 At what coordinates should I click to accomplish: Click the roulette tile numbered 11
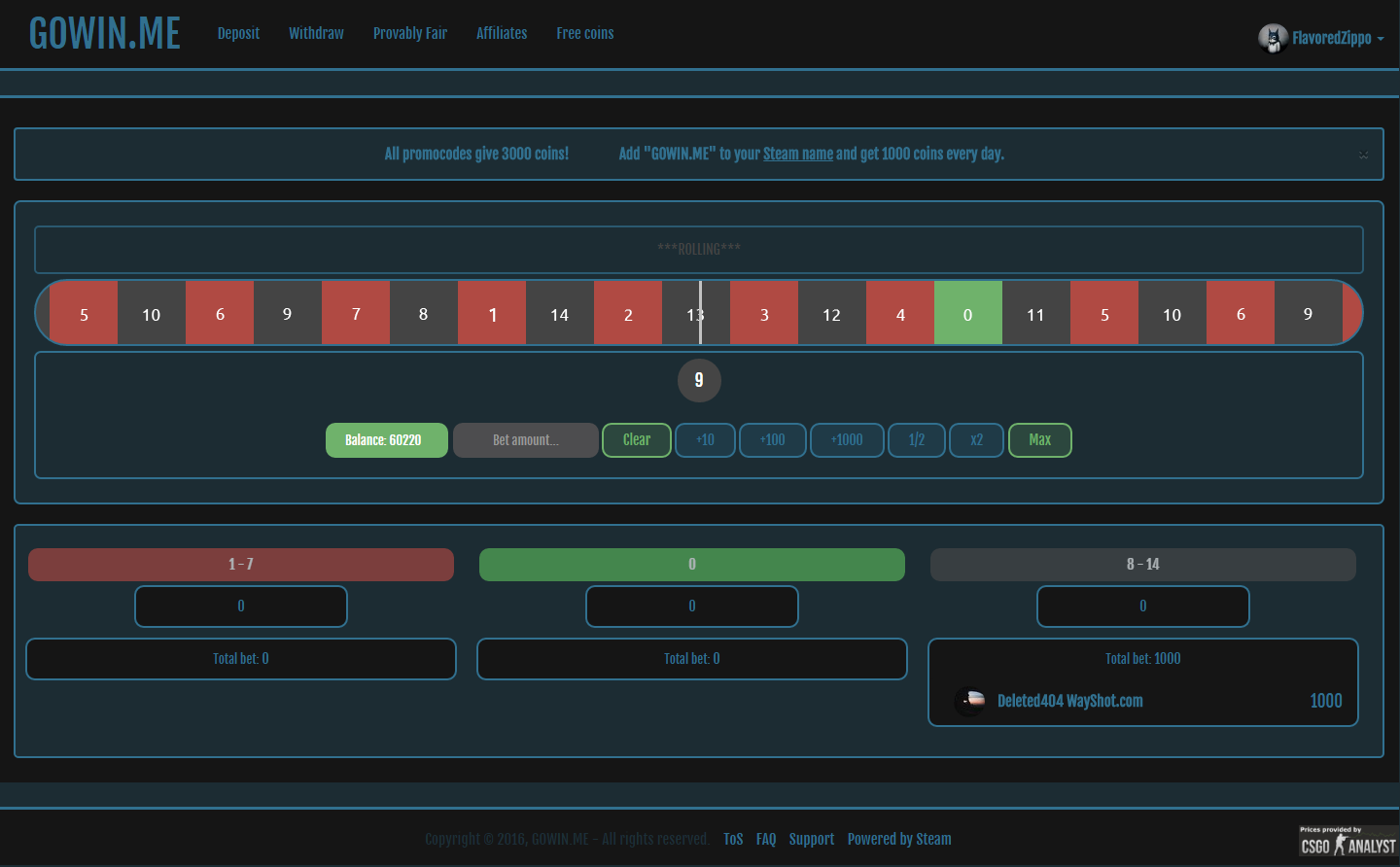click(x=1036, y=313)
